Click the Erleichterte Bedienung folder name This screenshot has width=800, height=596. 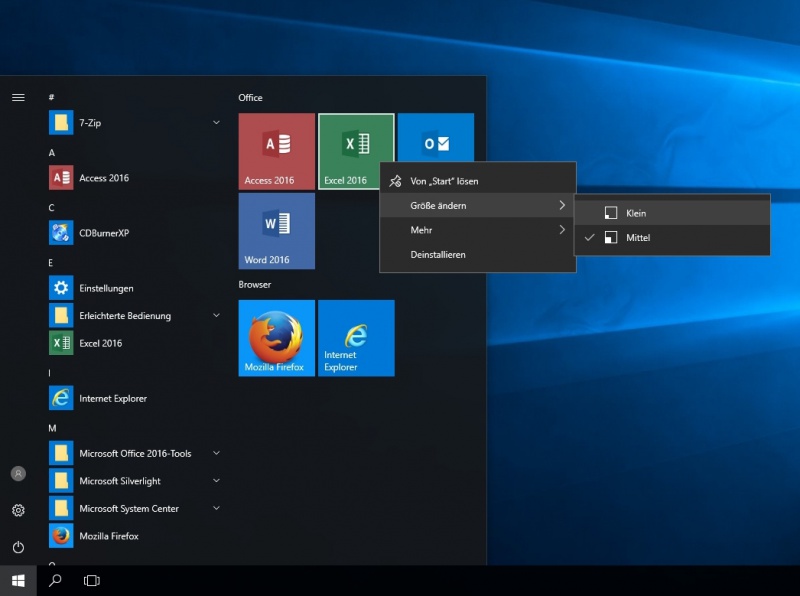point(125,316)
